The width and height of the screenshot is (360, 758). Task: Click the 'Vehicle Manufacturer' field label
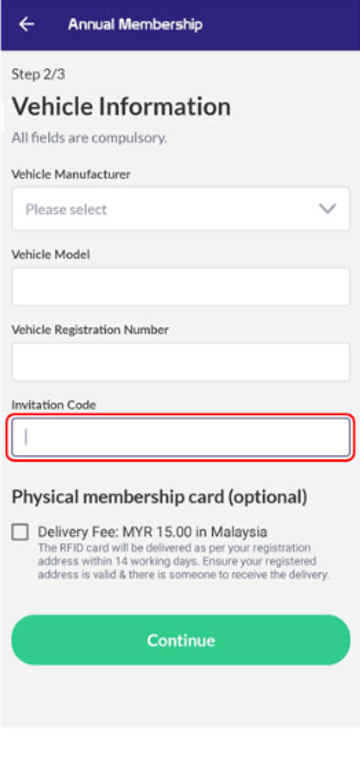pyautogui.click(x=71, y=175)
